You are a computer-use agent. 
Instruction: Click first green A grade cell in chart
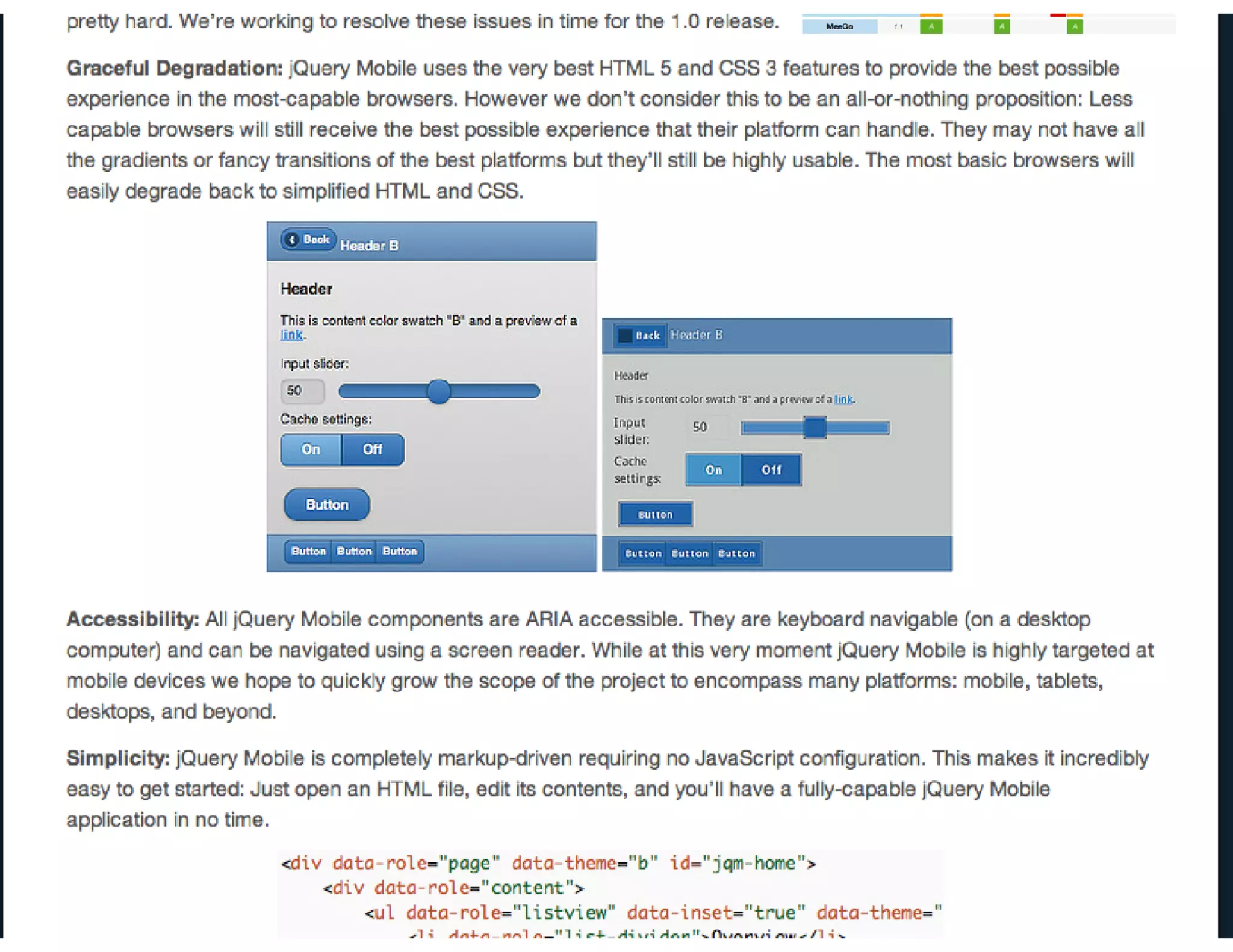click(931, 26)
